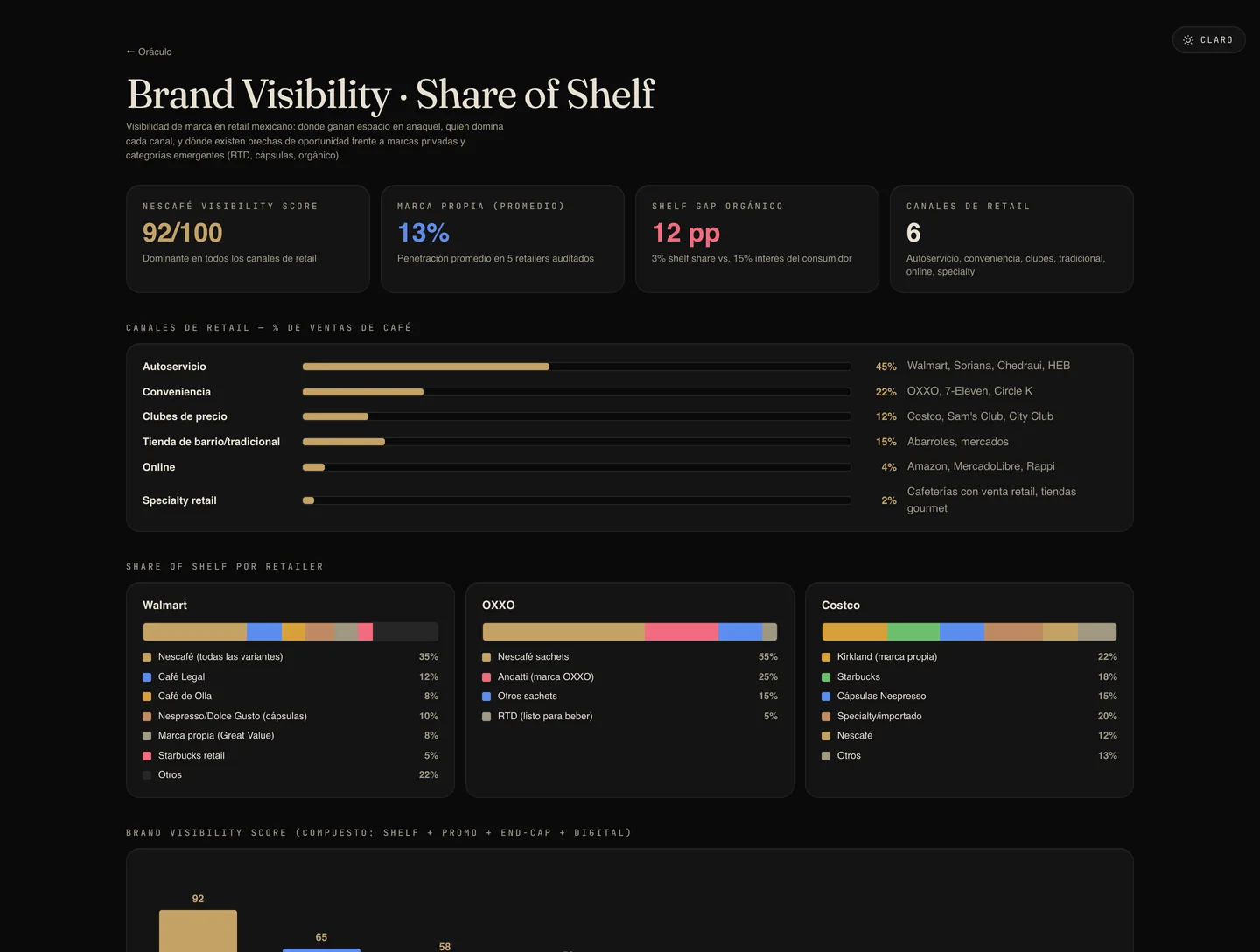Click the Nescafé (todas las variantes) legend swatch
This screenshot has height=952, width=1260.
click(147, 657)
